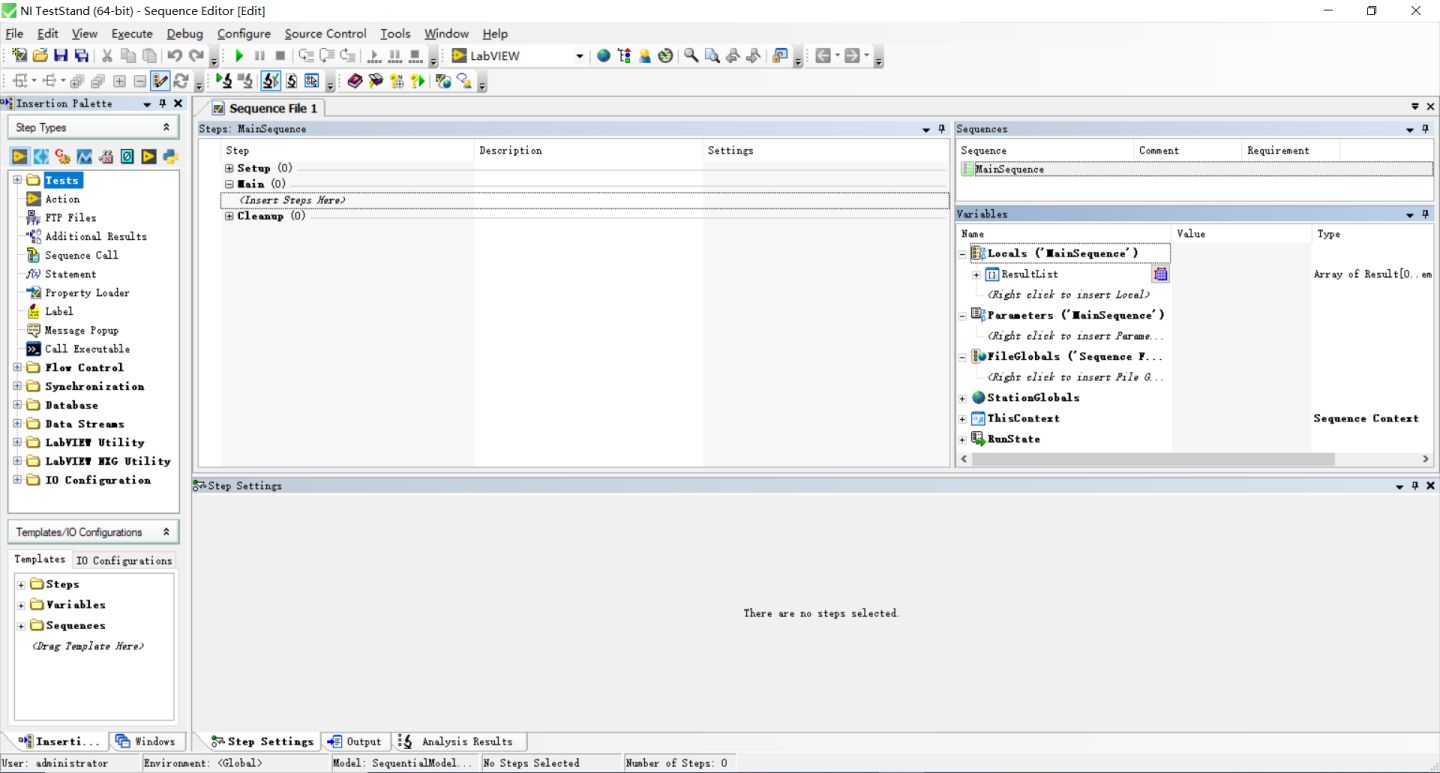
Task: Toggle the pencil edit mode button
Action: point(160,81)
